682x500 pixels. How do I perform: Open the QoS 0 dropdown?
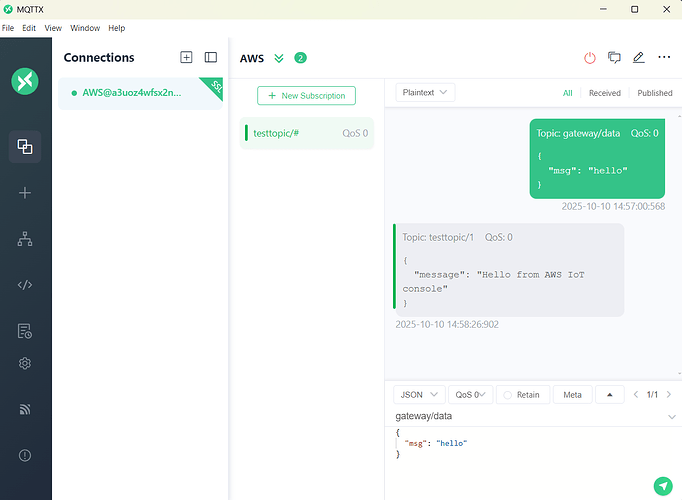(470, 395)
